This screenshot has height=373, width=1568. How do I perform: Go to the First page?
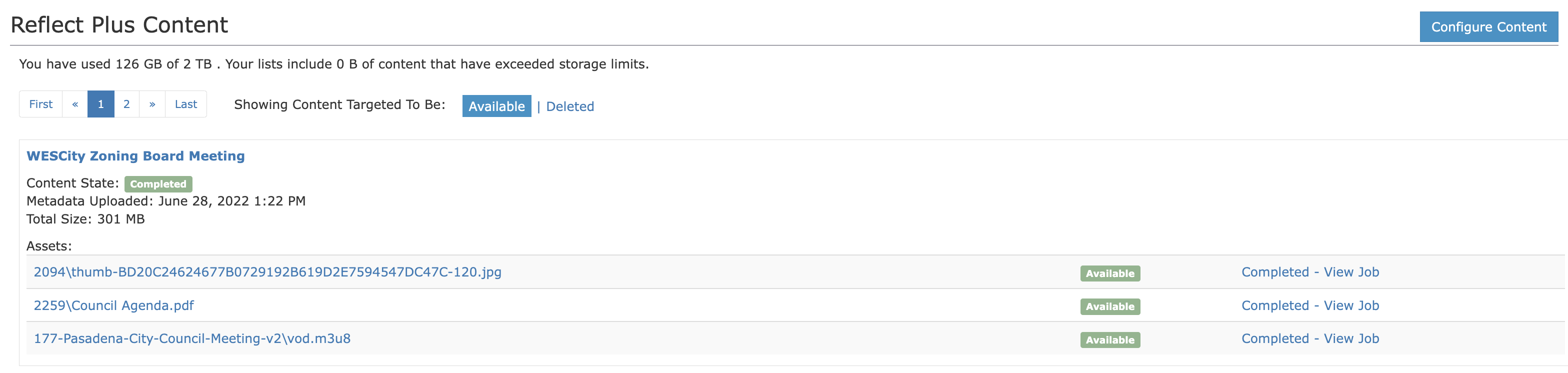click(41, 104)
